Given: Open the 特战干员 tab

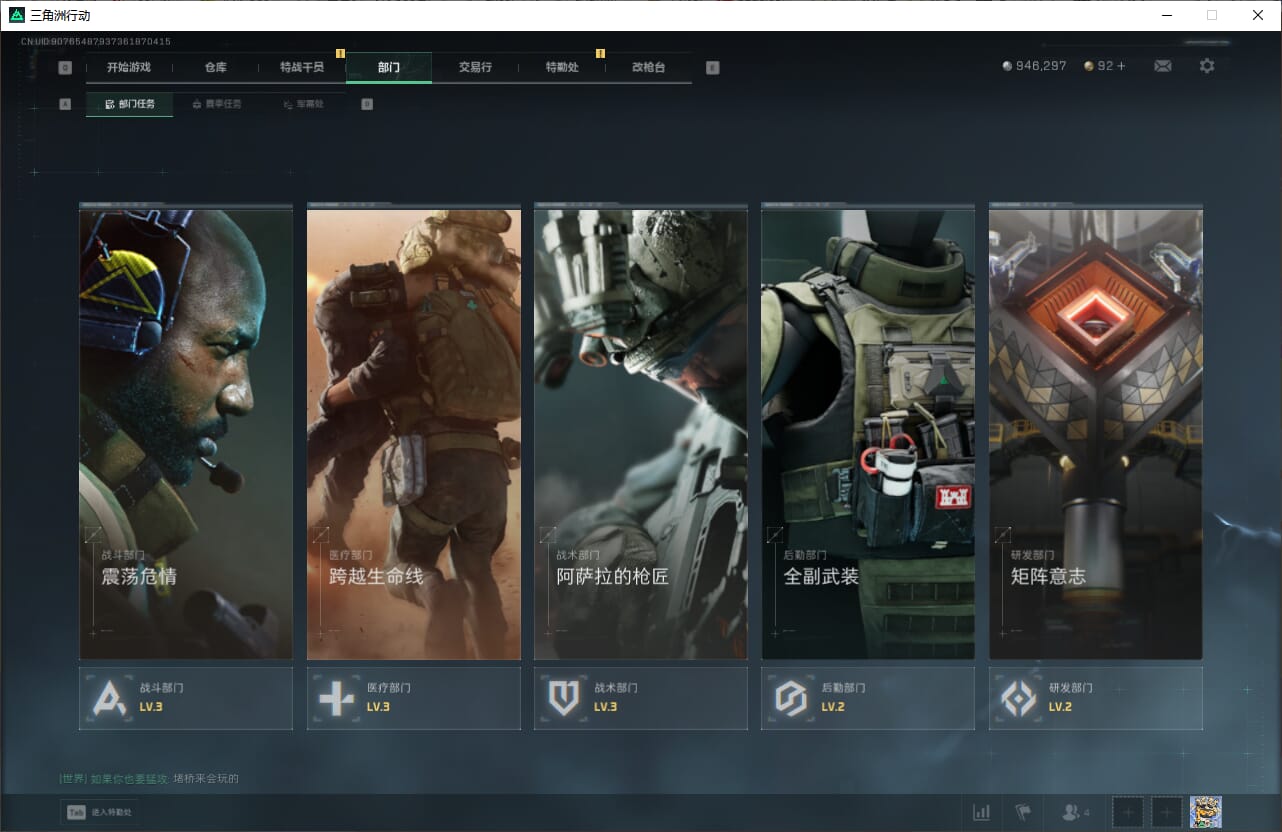Looking at the screenshot, I should (x=302, y=68).
